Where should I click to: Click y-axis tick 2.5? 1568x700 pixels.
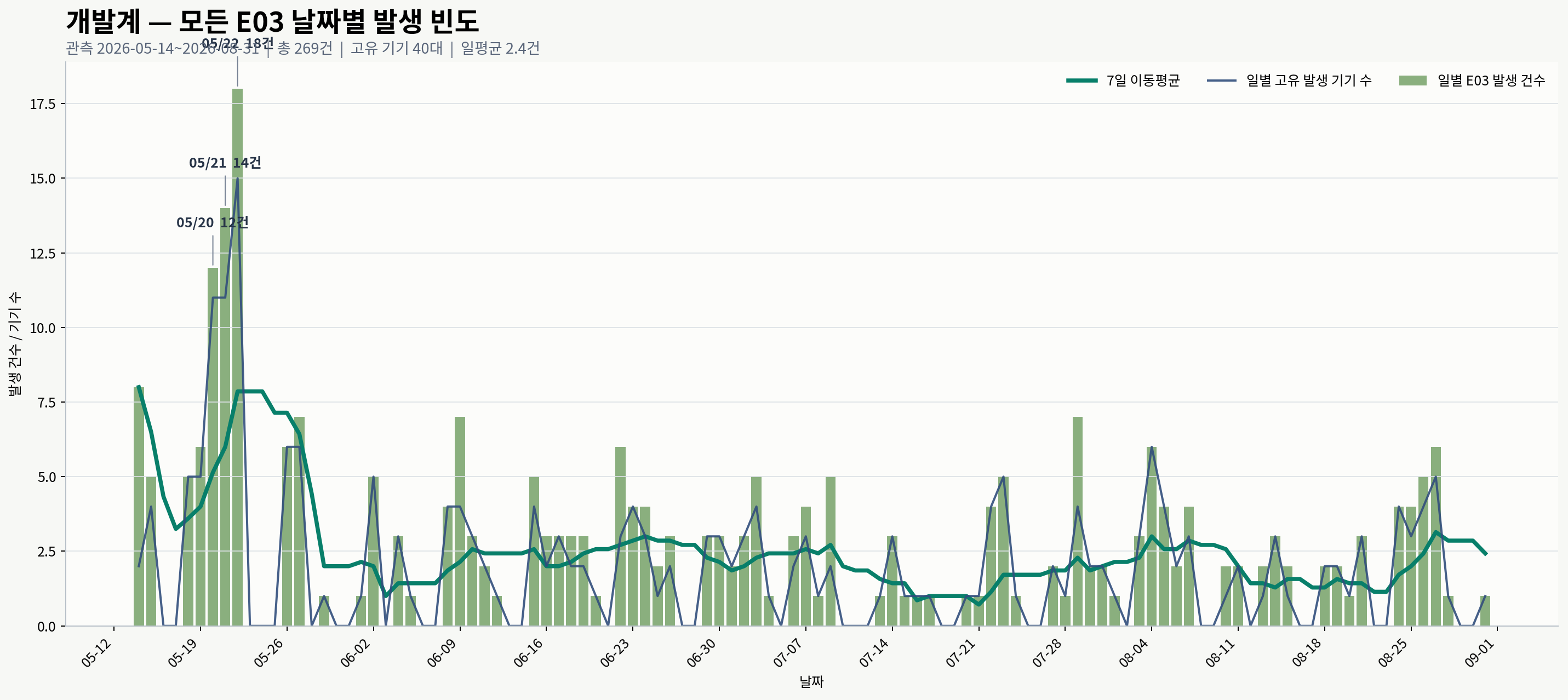tap(47, 552)
